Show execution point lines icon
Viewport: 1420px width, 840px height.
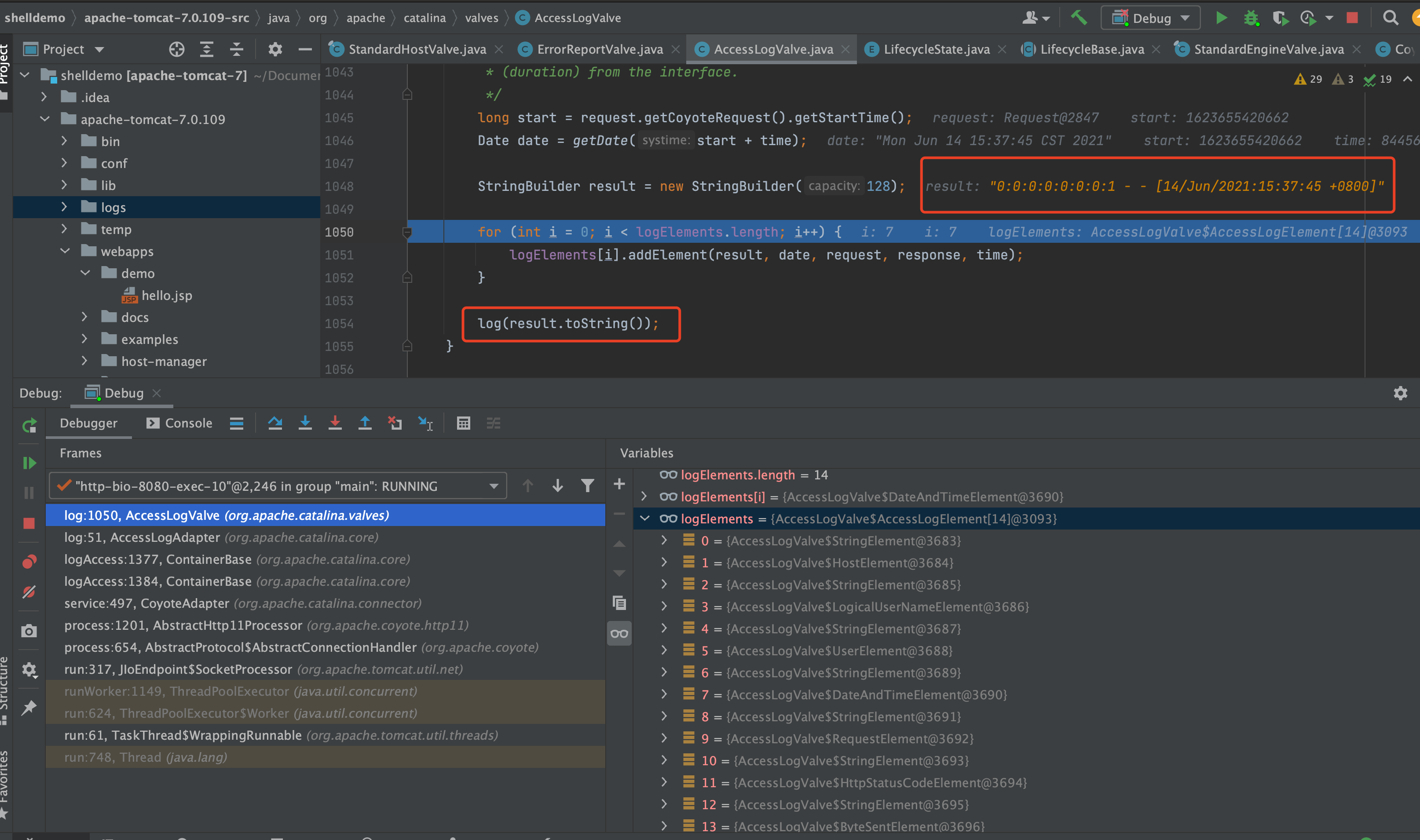[x=237, y=423]
